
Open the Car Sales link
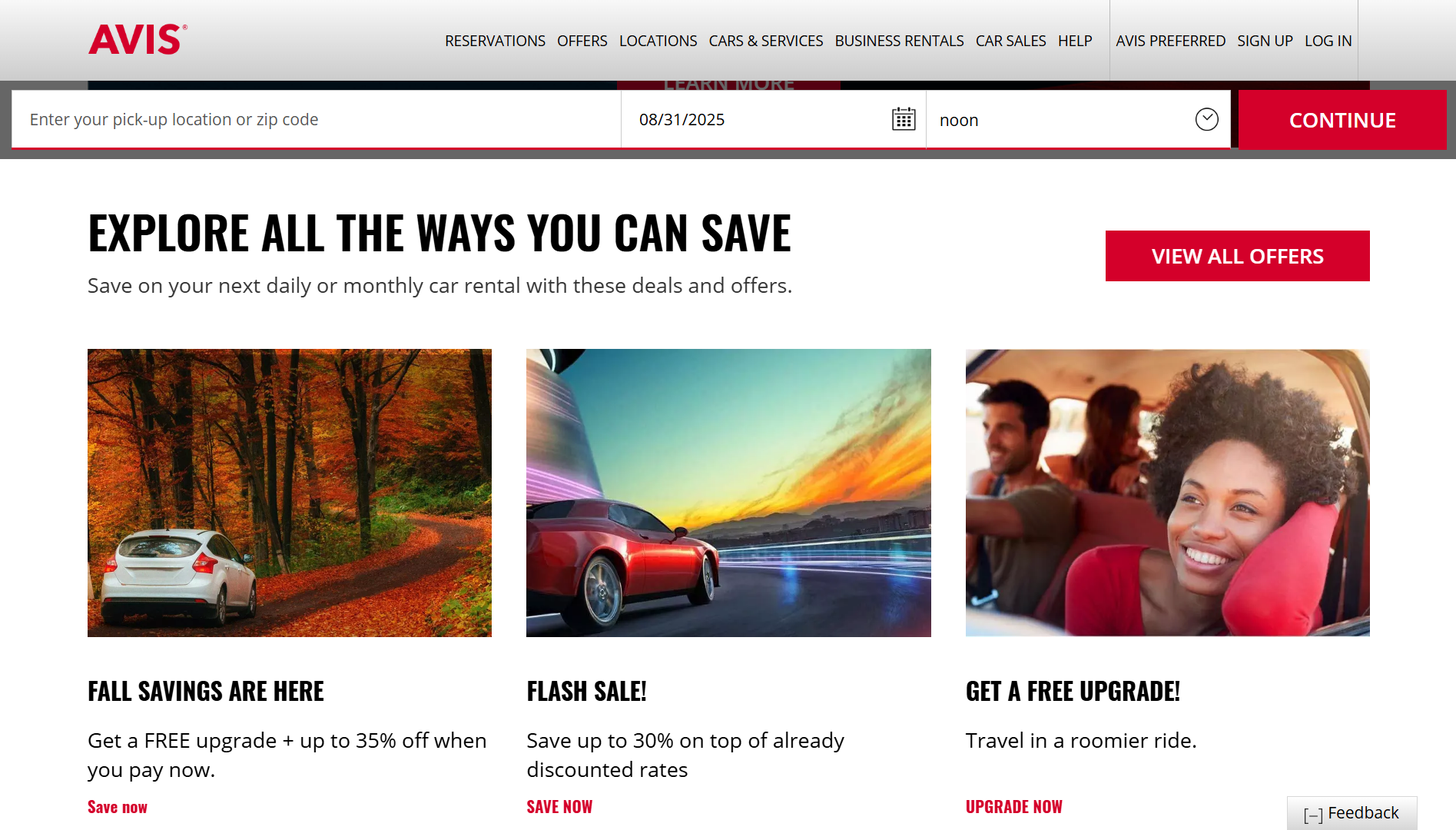pos(1010,41)
